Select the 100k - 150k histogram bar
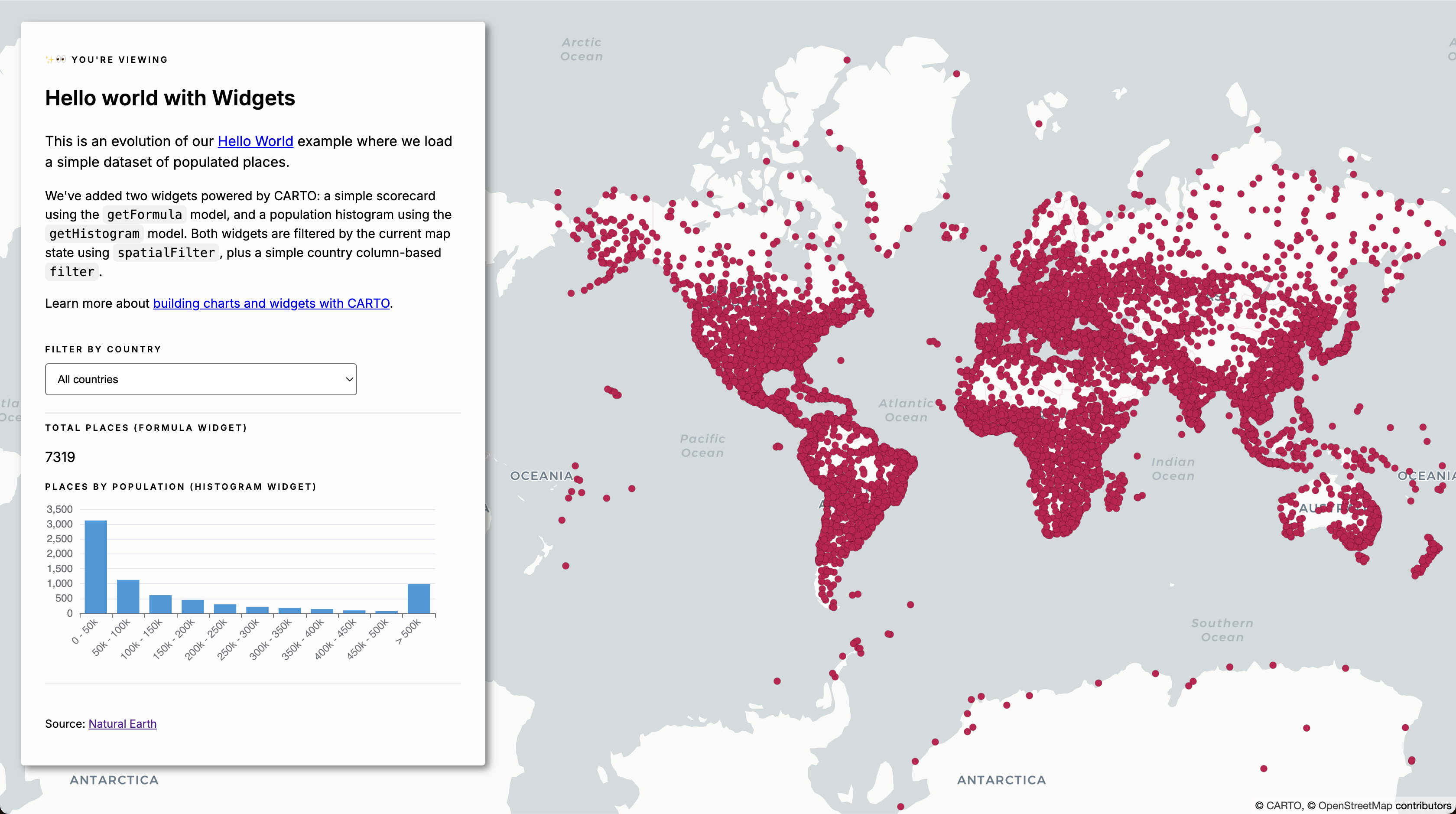This screenshot has height=814, width=1456. click(x=160, y=604)
